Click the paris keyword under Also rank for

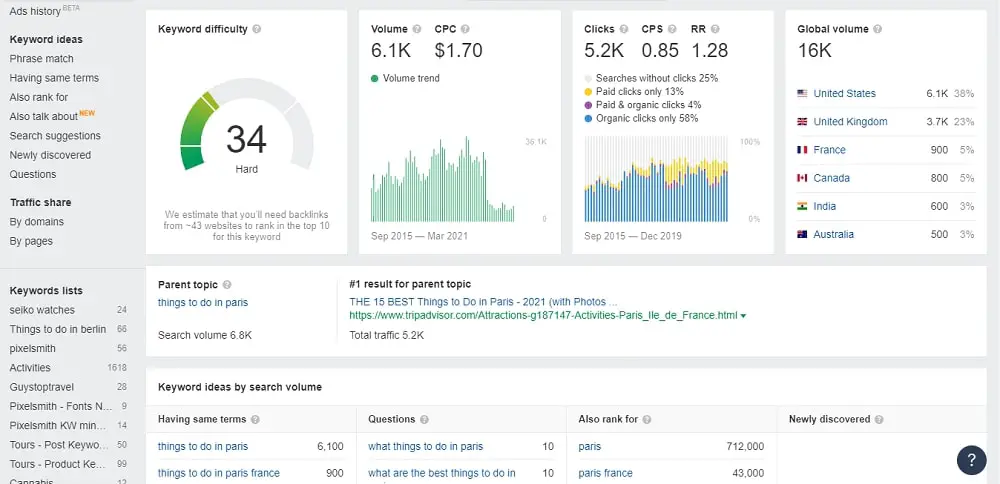tap(589, 446)
